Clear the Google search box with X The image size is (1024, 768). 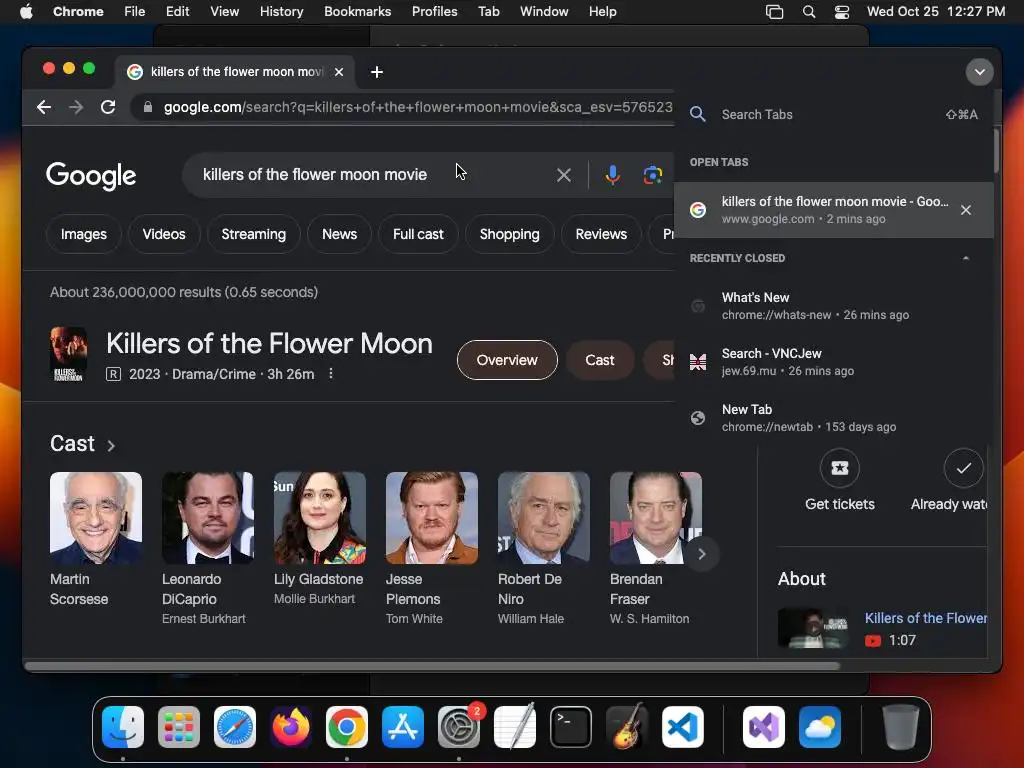pyautogui.click(x=564, y=175)
